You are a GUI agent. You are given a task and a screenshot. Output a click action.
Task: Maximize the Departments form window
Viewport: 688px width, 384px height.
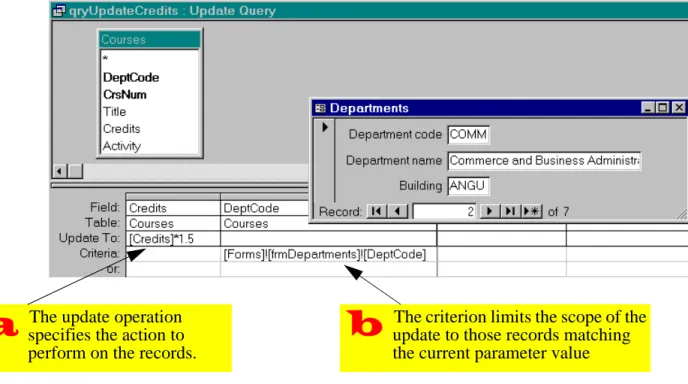click(x=663, y=108)
